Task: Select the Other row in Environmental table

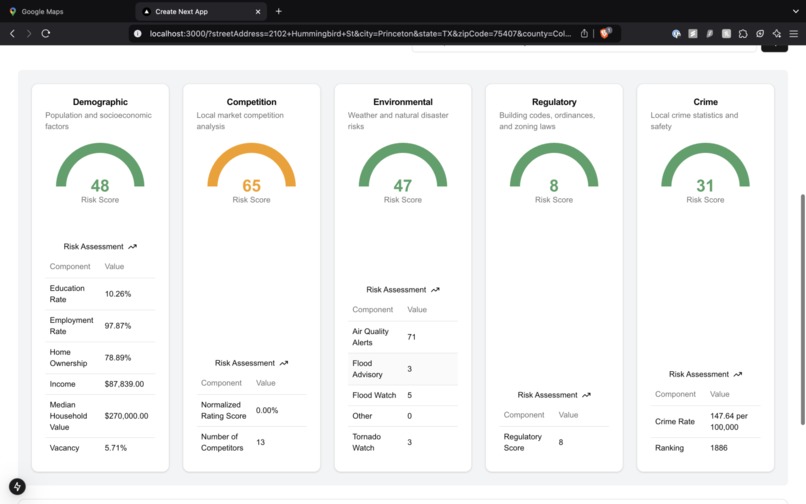Action: (x=402, y=416)
